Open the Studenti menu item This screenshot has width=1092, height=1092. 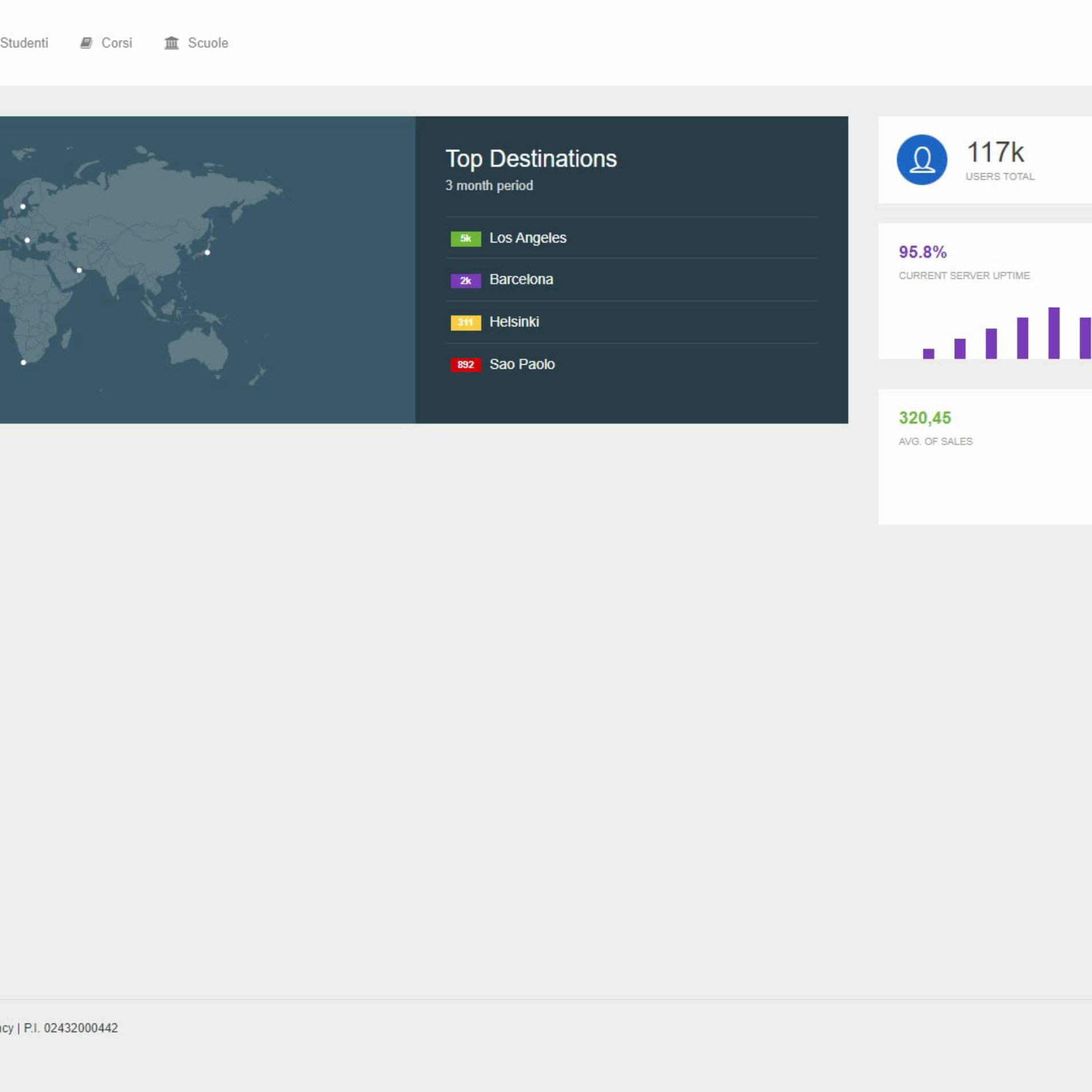[24, 43]
